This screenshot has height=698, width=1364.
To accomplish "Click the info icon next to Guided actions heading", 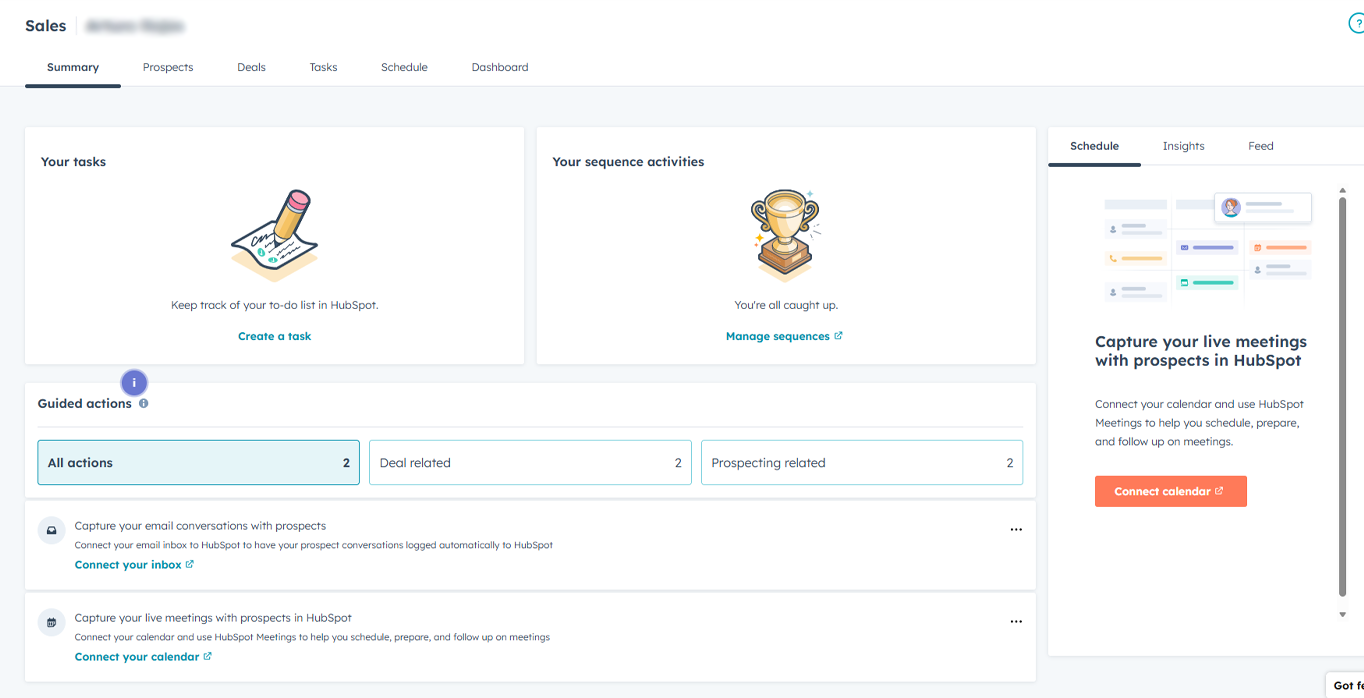I will (x=143, y=403).
